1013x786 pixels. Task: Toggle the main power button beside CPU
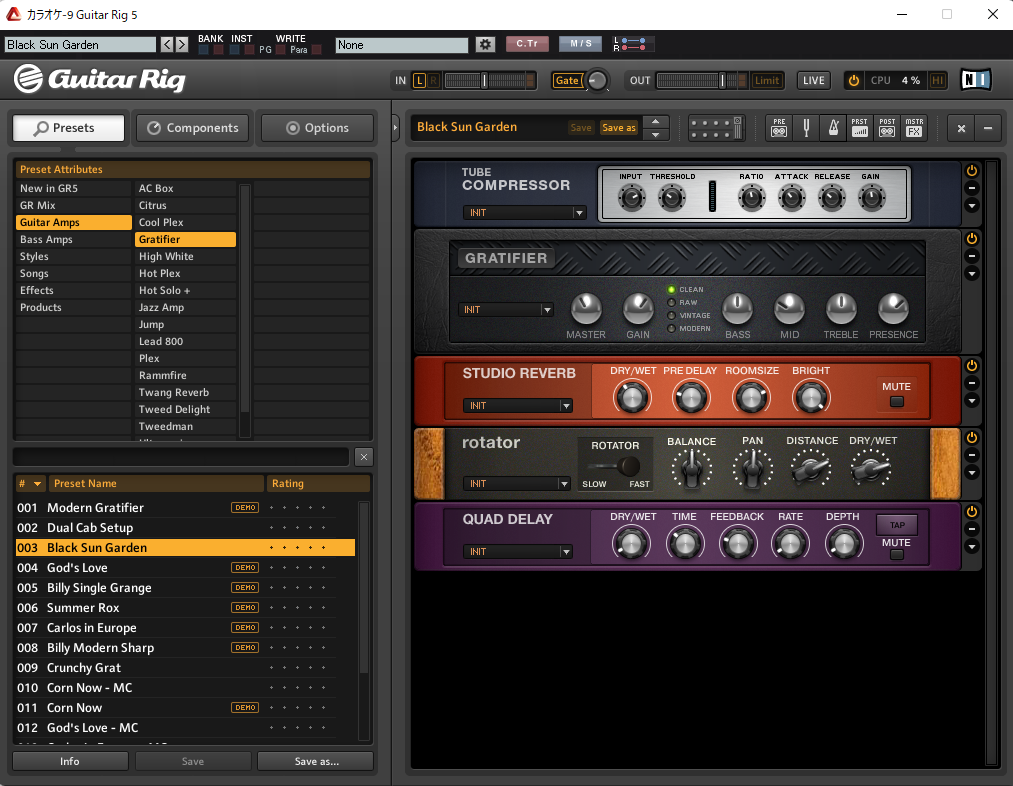coord(853,80)
